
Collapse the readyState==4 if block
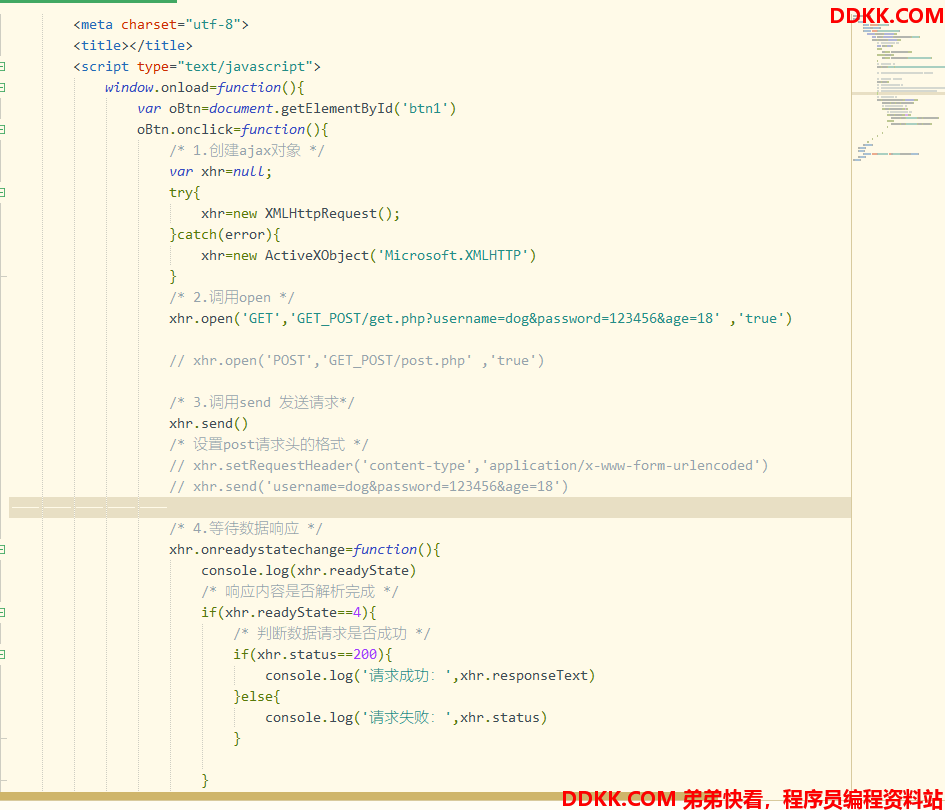[x=2, y=612]
